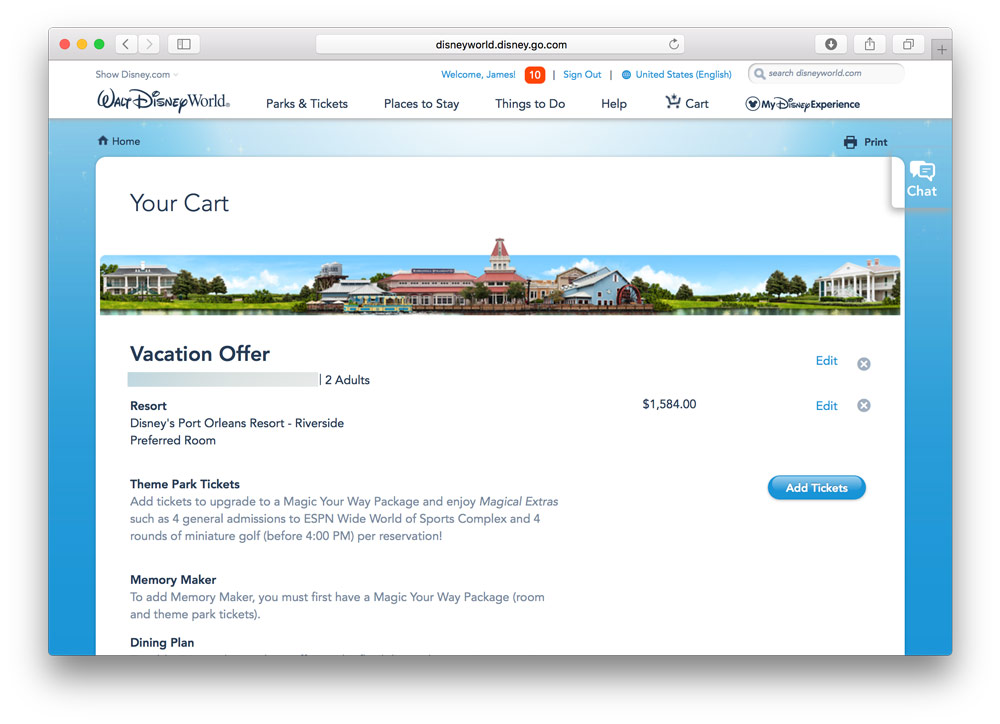Screen dimensions: 1000x724
Task: Select the $1,584.00 resort price
Action: 669,404
